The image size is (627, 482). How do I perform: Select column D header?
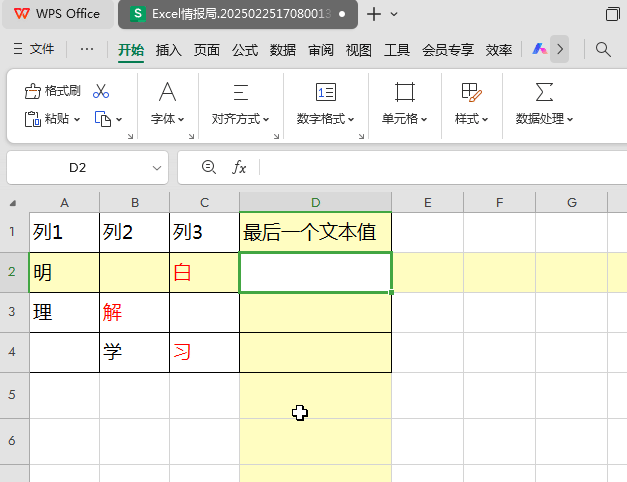click(315, 203)
